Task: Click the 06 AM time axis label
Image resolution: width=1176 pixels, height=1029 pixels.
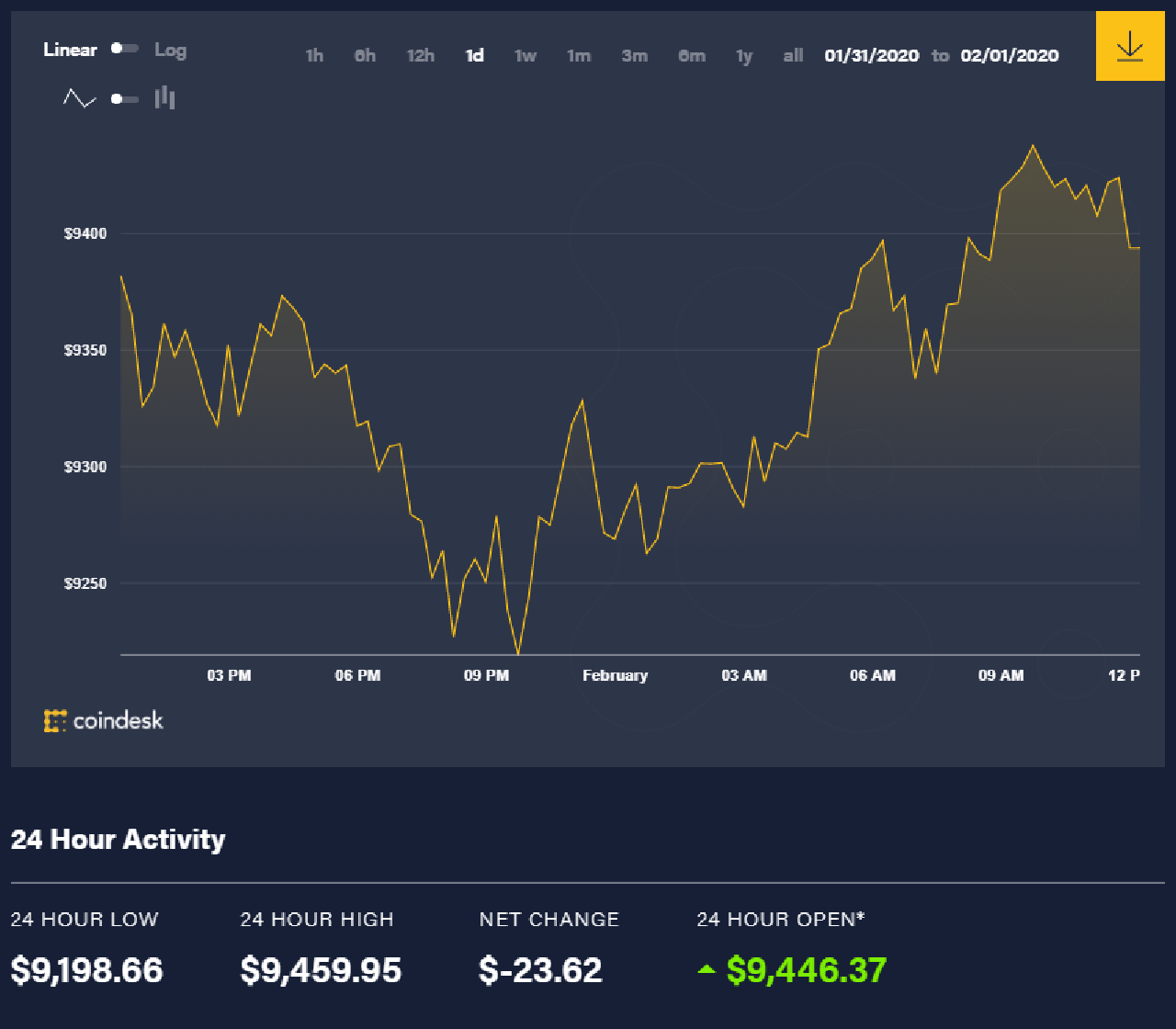Action: pyautogui.click(x=873, y=675)
